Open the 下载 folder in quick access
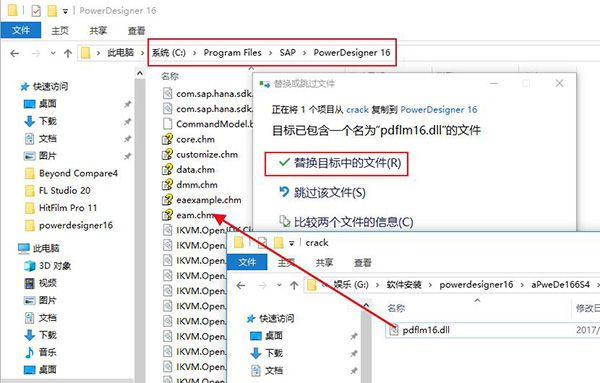Image resolution: width=600 pixels, height=383 pixels. (x=47, y=121)
